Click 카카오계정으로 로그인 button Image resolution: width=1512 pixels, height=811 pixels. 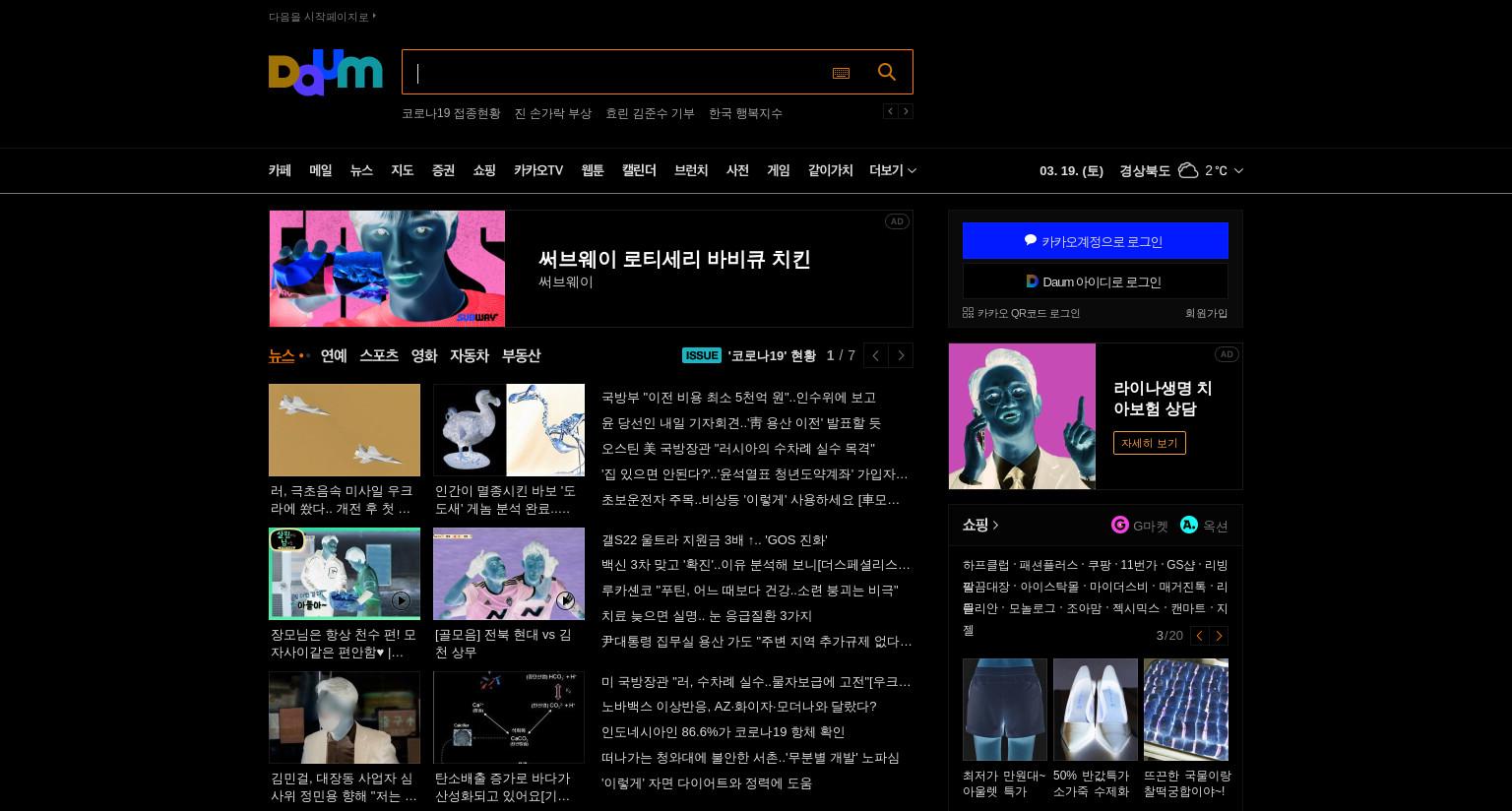pyautogui.click(x=1096, y=240)
